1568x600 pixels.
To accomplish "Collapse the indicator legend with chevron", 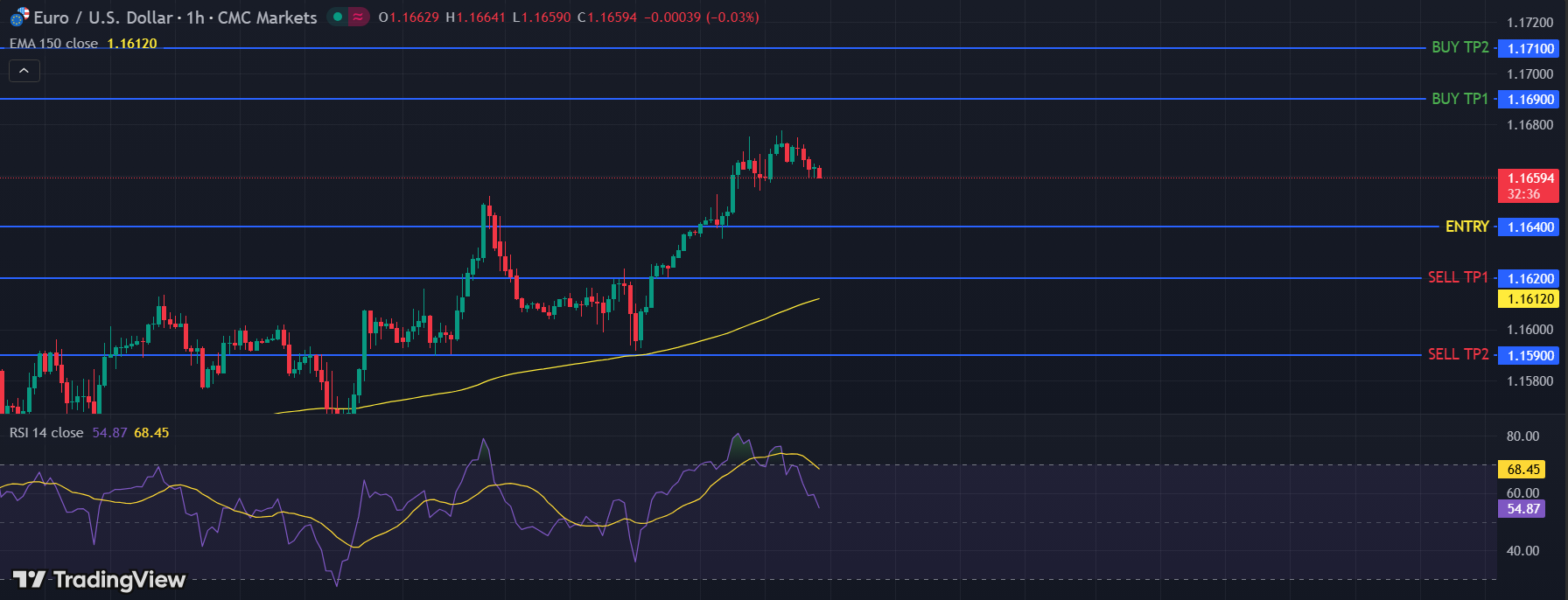I will click(24, 71).
